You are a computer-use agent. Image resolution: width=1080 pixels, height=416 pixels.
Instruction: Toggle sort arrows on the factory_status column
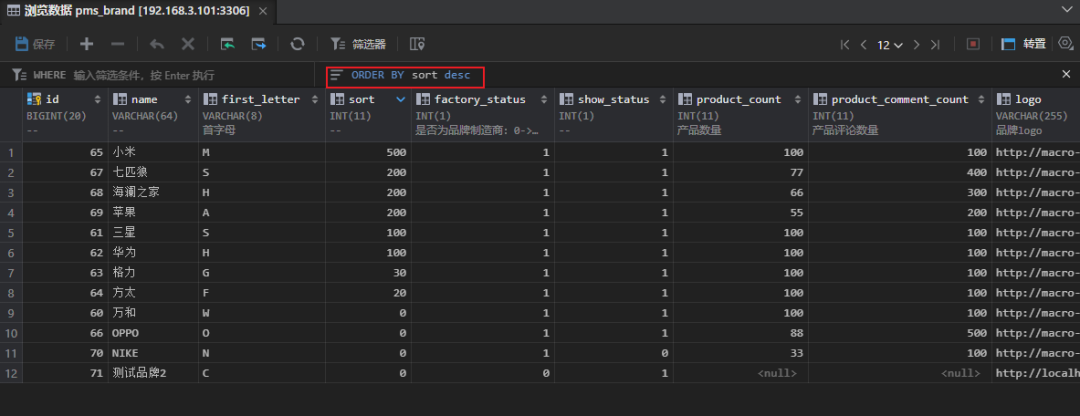tap(543, 99)
